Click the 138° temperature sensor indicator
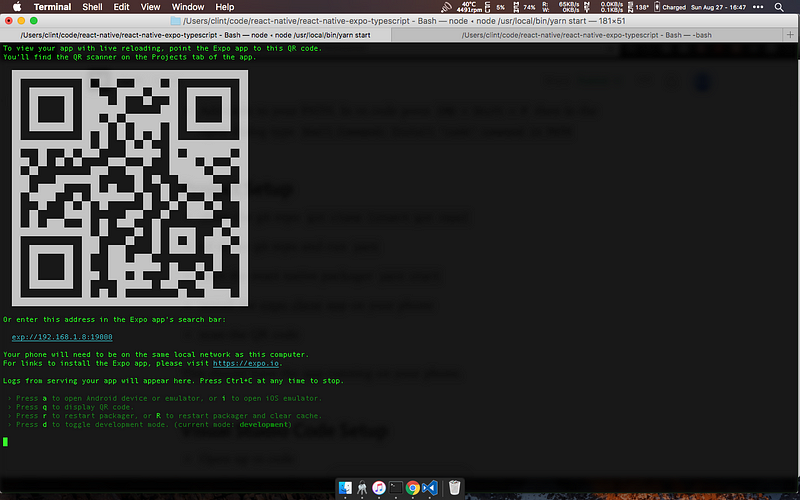 [x=638, y=7]
